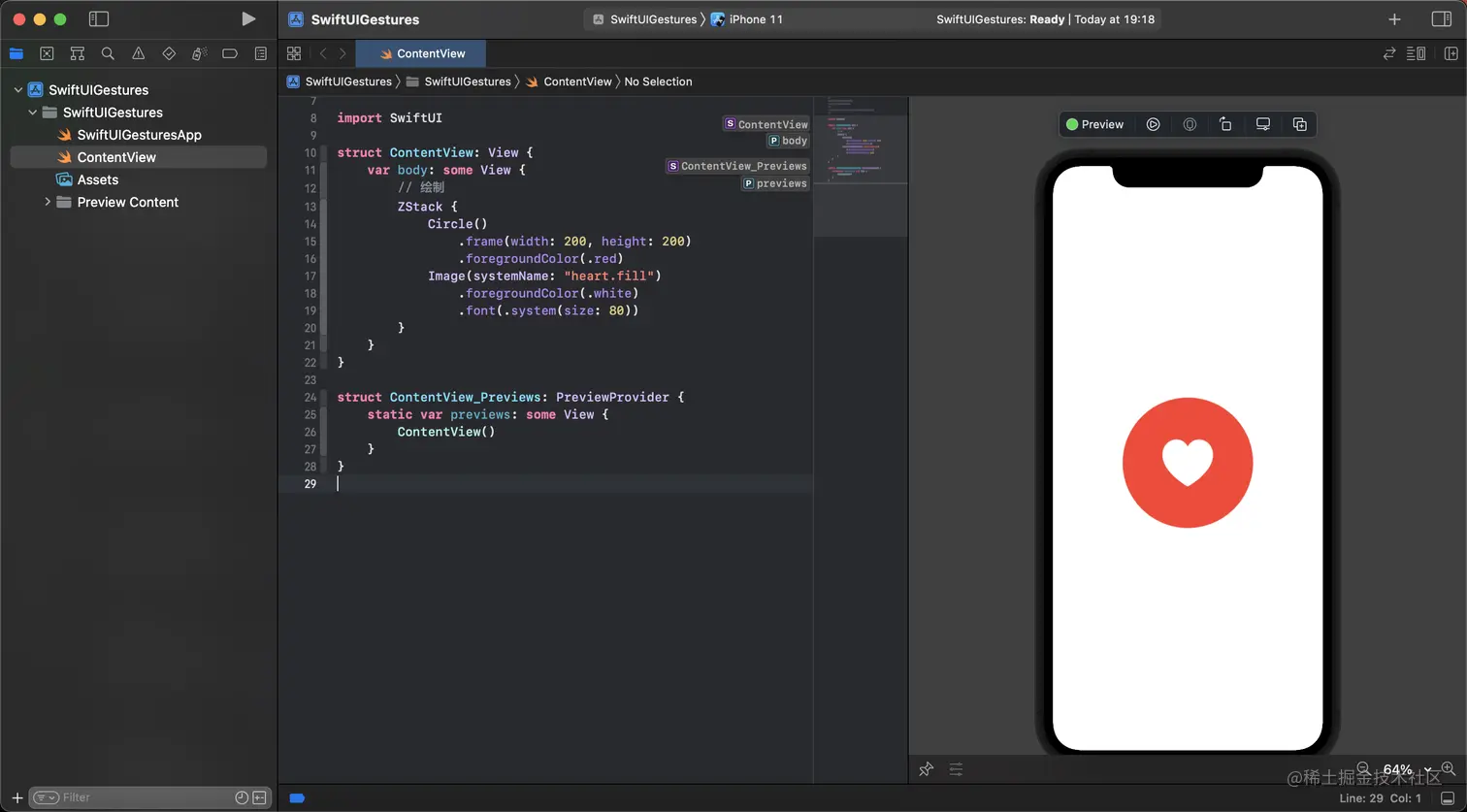Image resolution: width=1467 pixels, height=812 pixels.
Task: Open the 64% zoom level menu
Action: [x=1407, y=769]
